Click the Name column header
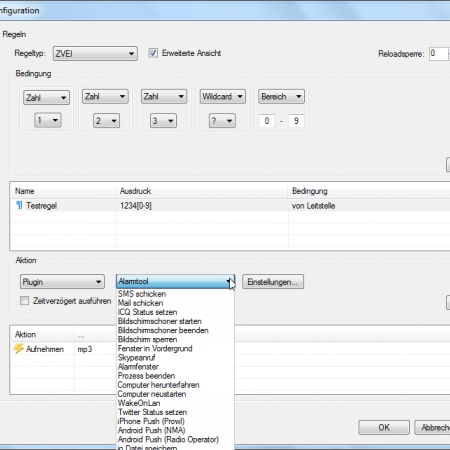 tap(63, 191)
